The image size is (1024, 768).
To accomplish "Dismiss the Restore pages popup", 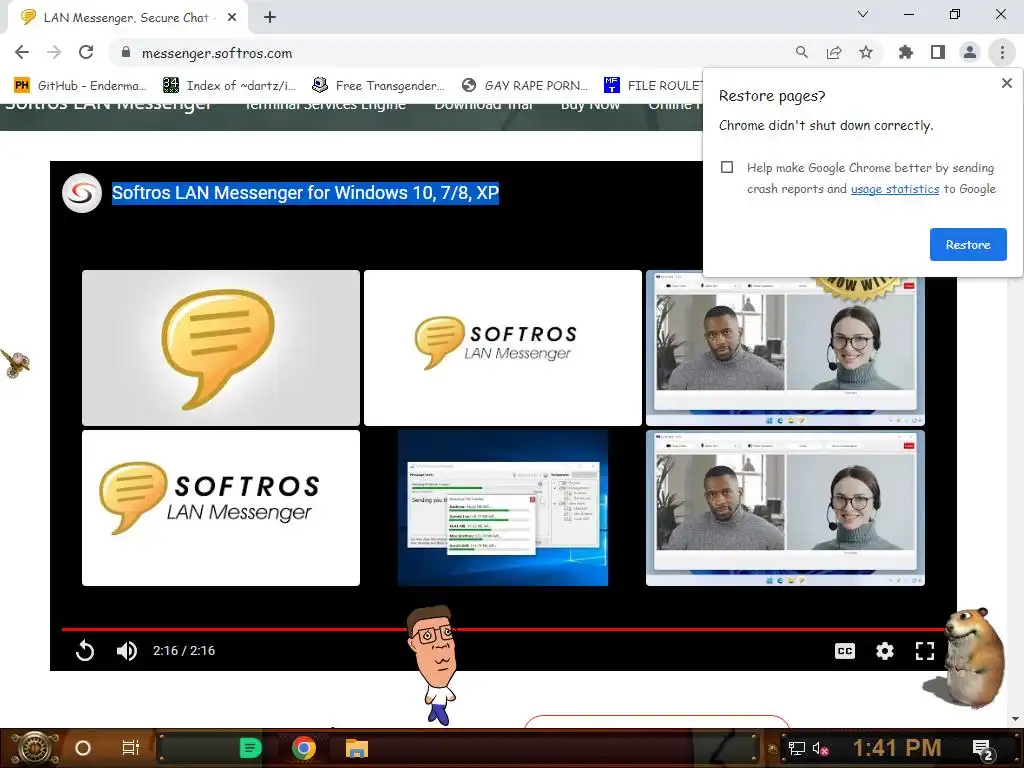I will [x=1007, y=83].
